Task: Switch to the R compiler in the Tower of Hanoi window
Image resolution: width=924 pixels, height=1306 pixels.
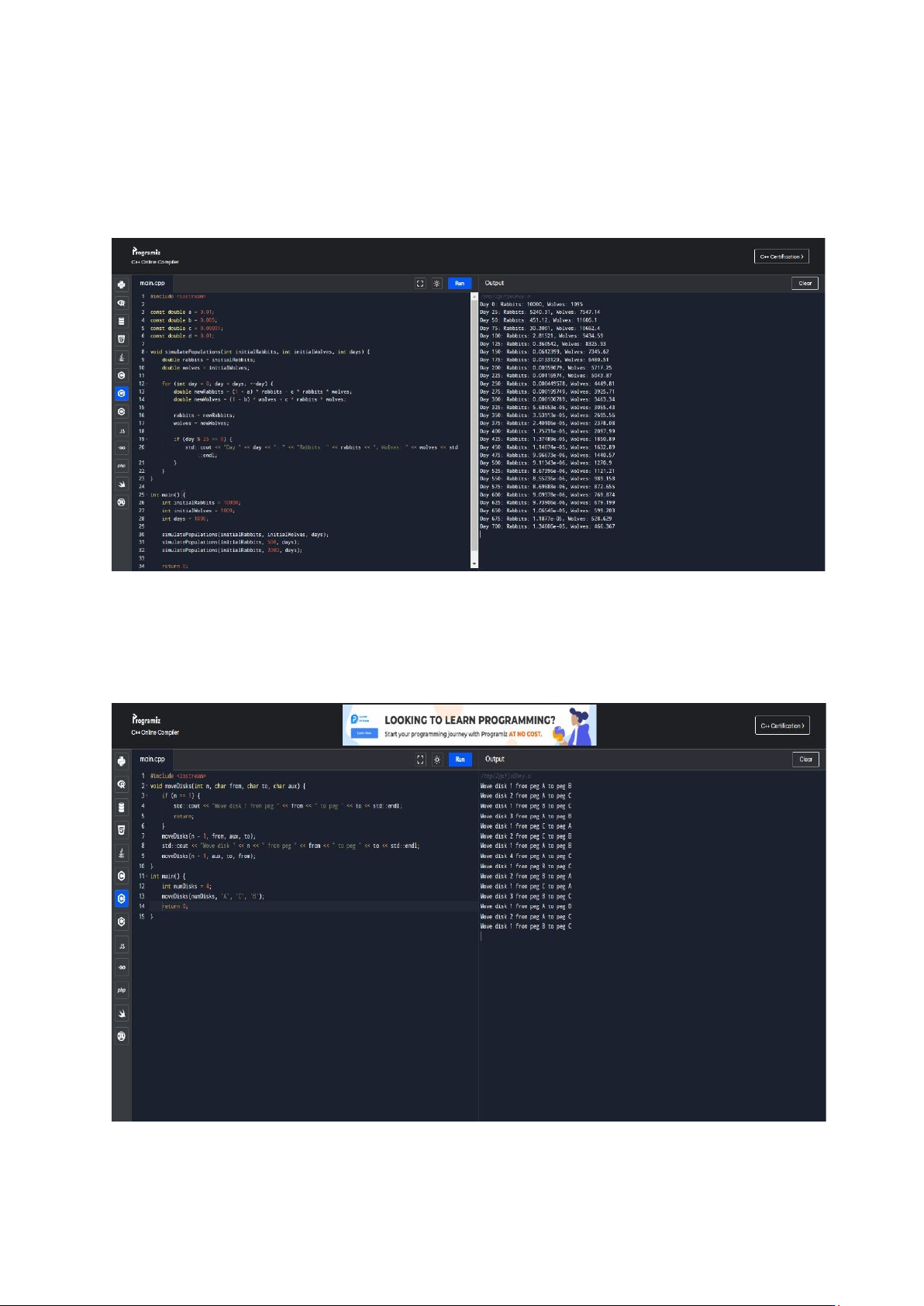Action: pyautogui.click(x=122, y=784)
